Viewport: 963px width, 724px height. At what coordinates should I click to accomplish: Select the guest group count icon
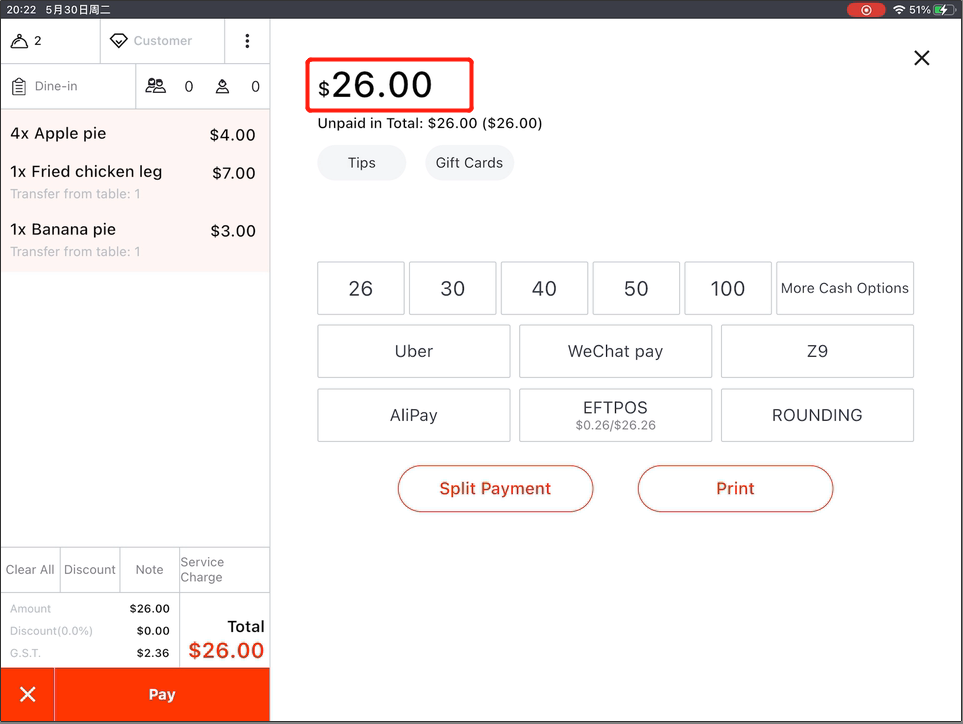click(156, 86)
